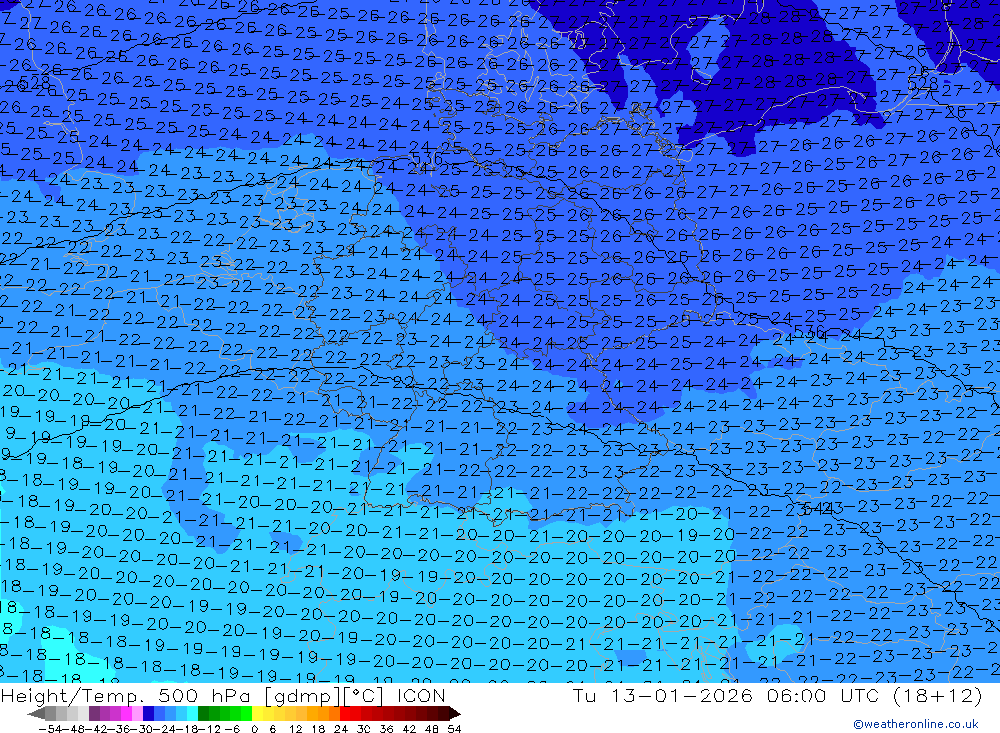The width and height of the screenshot is (1000, 733).
Task: Click the bright yellow swatch at legend value 0
Action: pyautogui.click(x=257, y=713)
